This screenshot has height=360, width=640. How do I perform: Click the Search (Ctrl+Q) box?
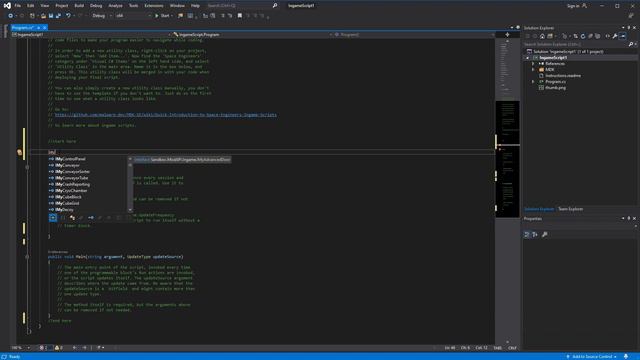click(x=242, y=6)
